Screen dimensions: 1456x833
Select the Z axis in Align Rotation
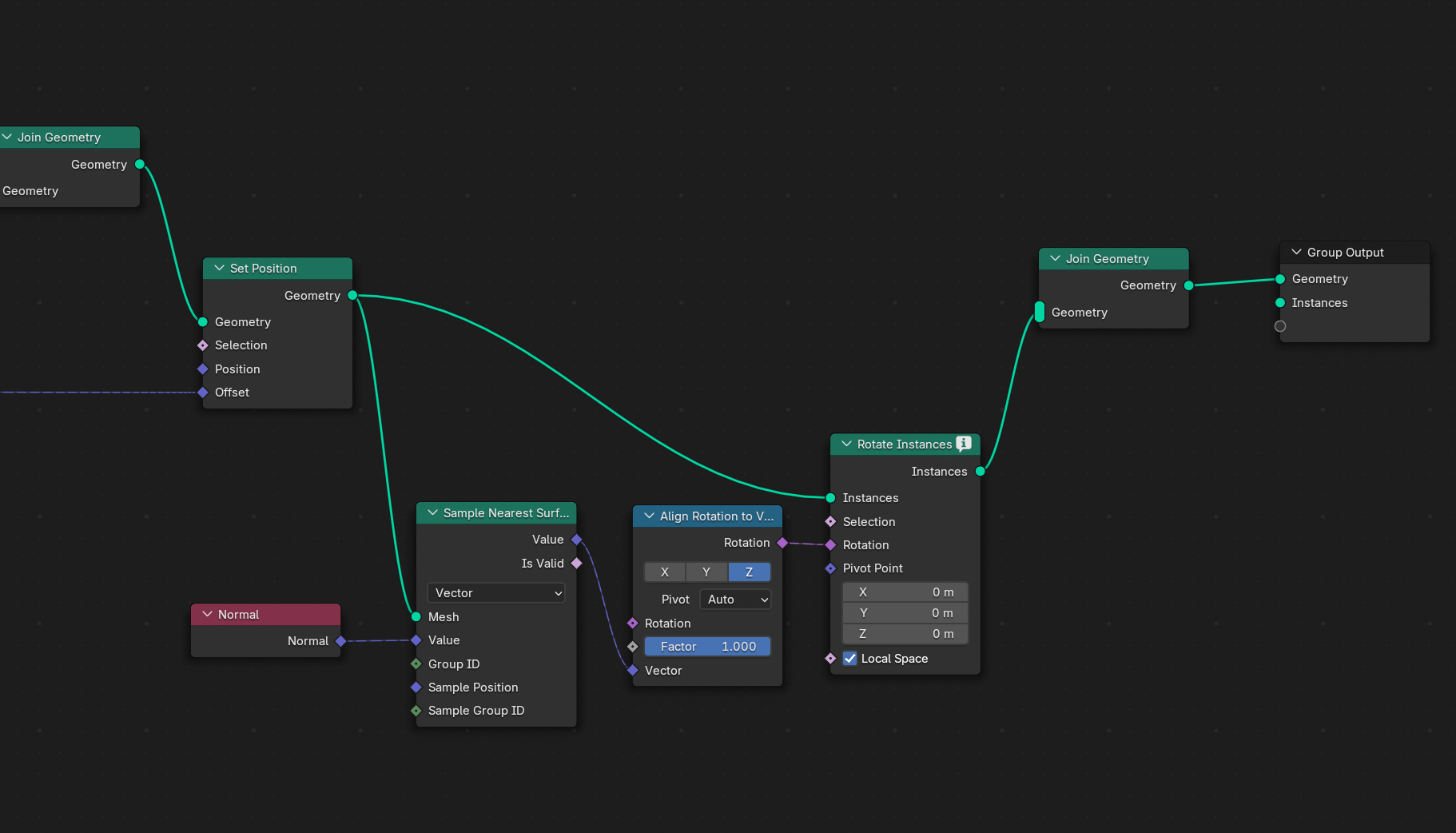tap(750, 572)
